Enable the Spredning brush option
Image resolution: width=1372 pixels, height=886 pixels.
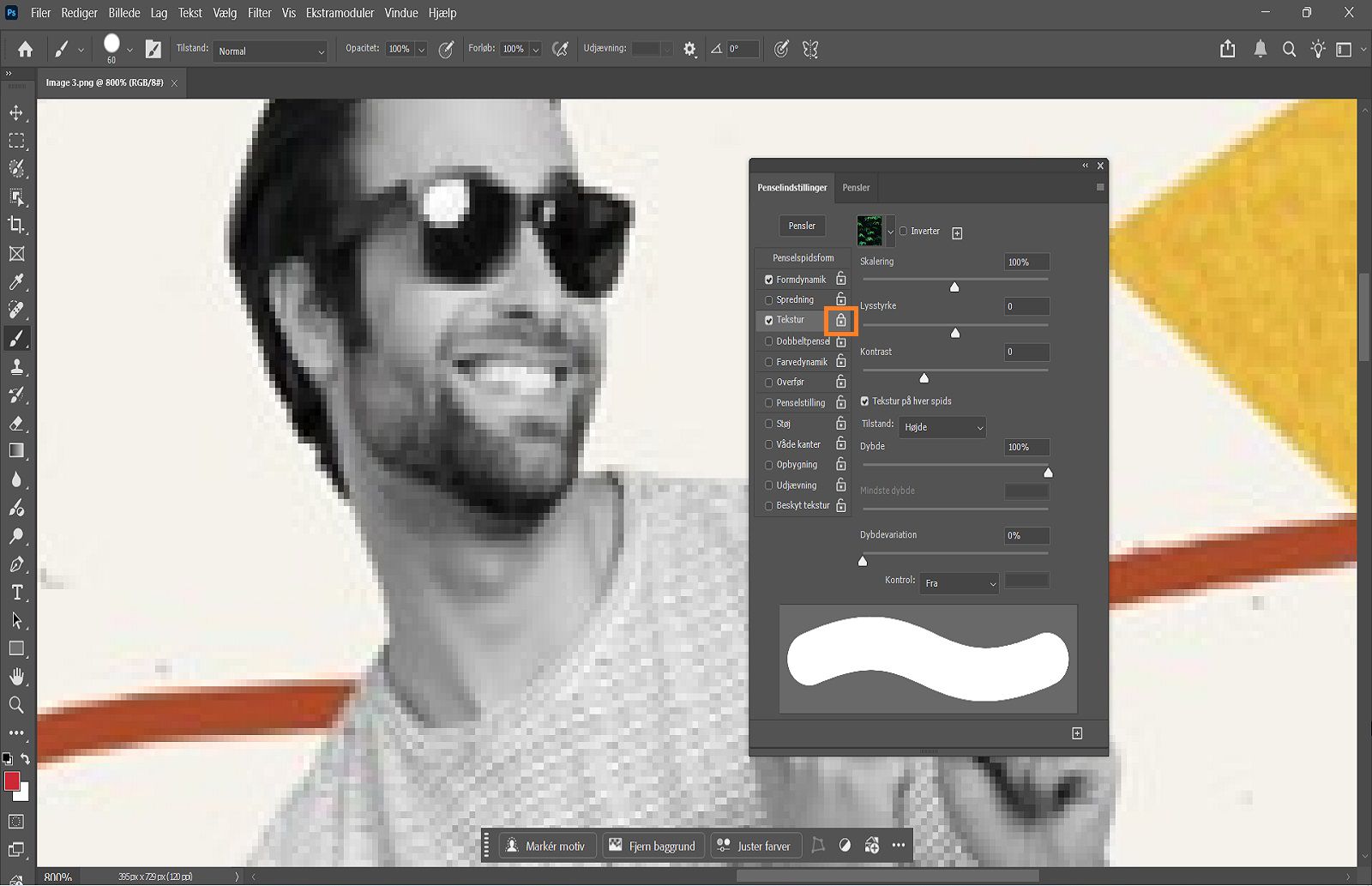[x=768, y=299]
